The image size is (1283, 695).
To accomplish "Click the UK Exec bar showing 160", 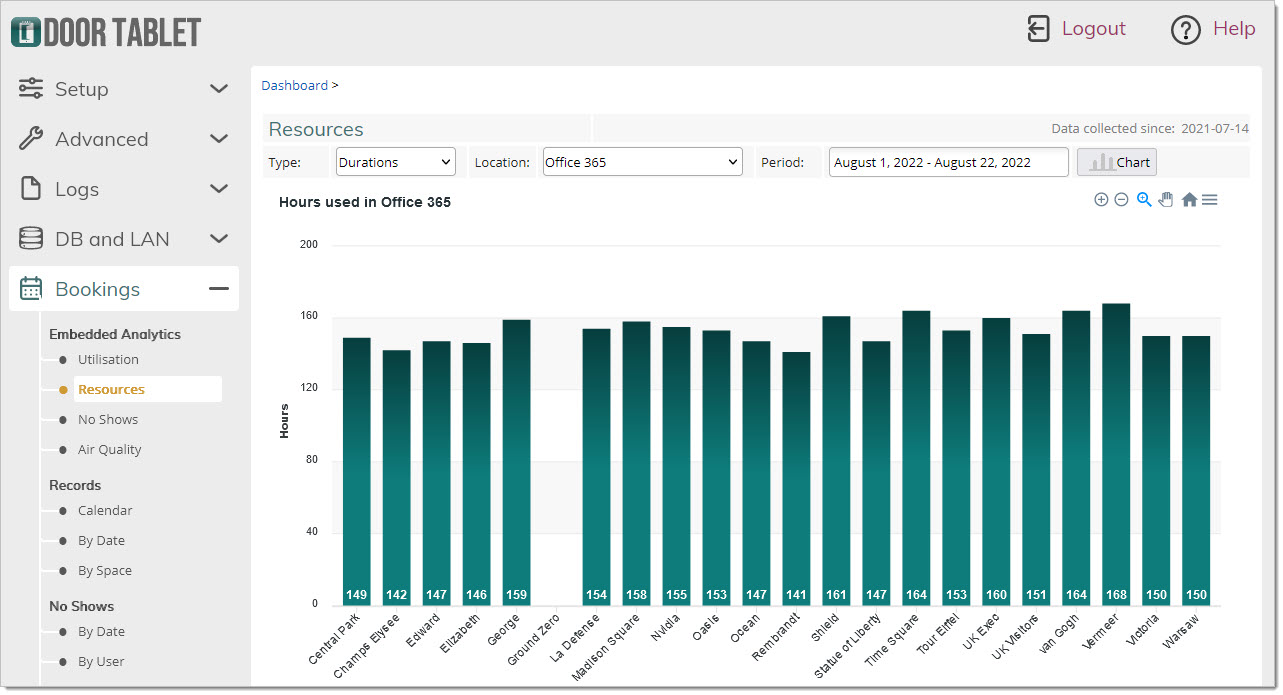I will click(996, 461).
